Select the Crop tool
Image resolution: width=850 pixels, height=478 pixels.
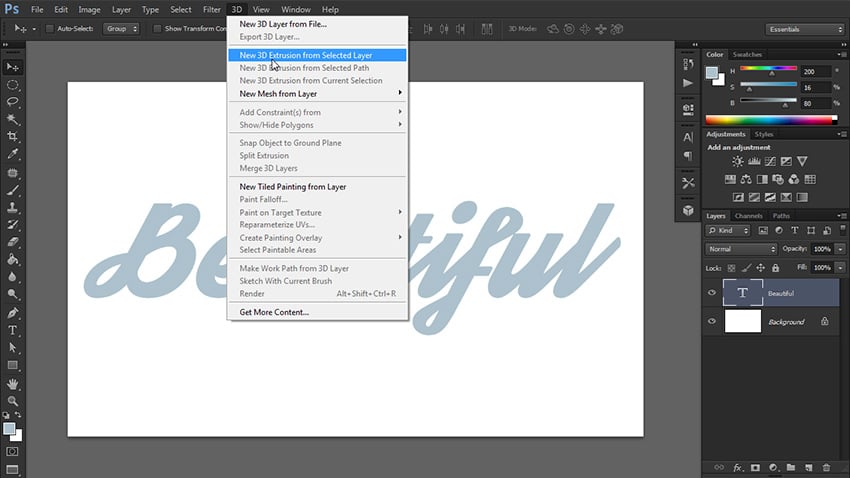13,136
